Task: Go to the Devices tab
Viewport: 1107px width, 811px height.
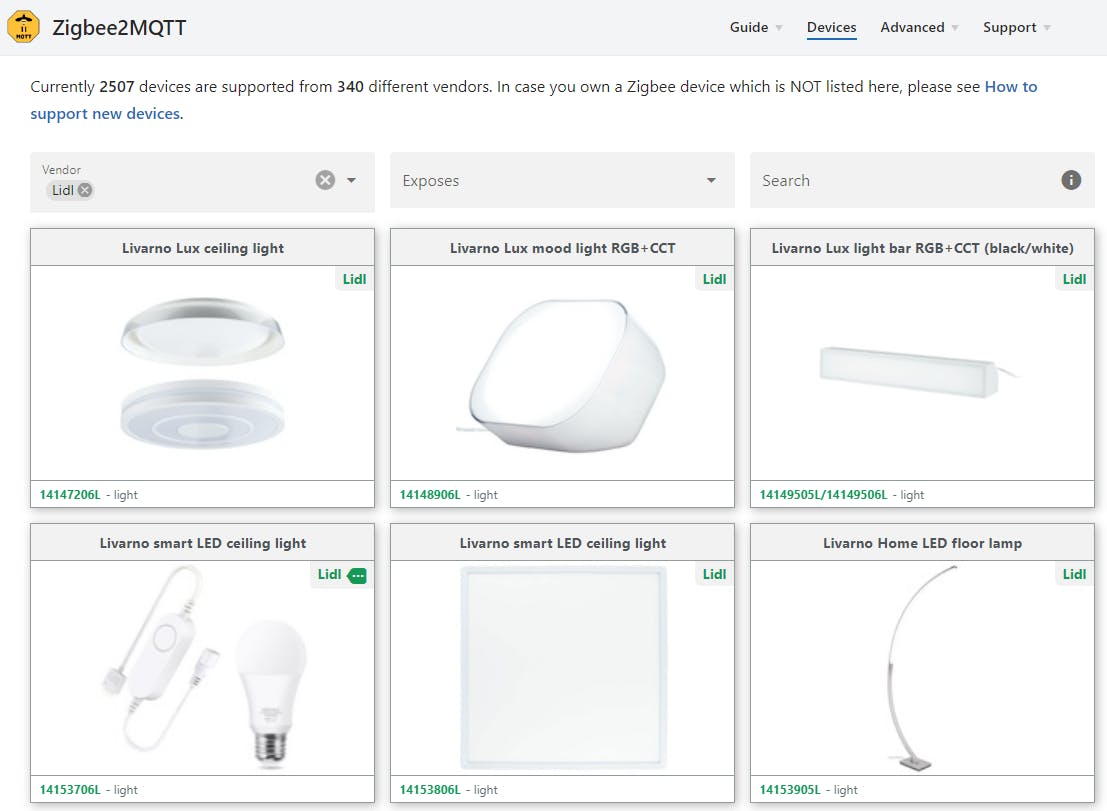Action: pyautogui.click(x=831, y=28)
